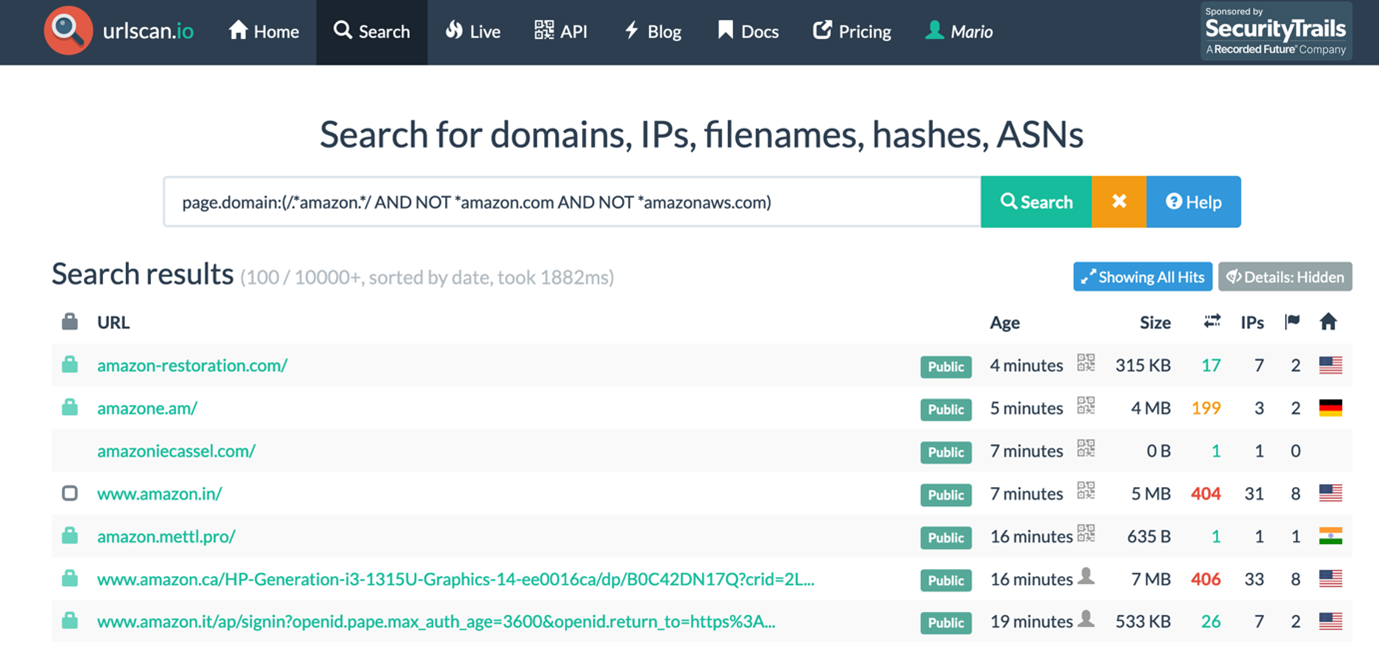Viewport: 1379px width, 646px height.
Task: Click the QR/API icon on amazon.mettl.pro row
Action: (1086, 534)
